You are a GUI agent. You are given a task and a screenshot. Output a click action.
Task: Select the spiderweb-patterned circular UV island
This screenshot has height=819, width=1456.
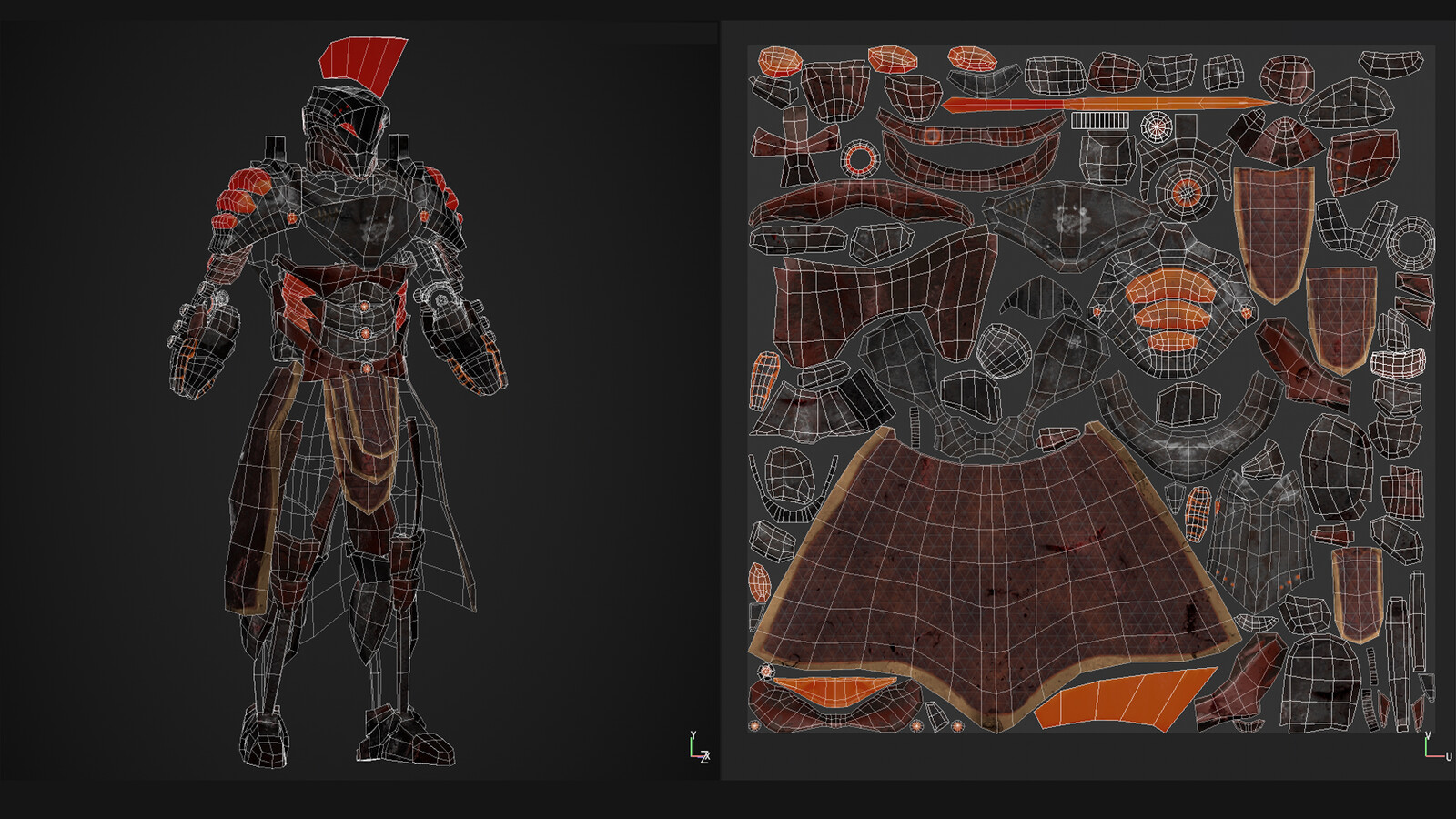click(x=1155, y=128)
